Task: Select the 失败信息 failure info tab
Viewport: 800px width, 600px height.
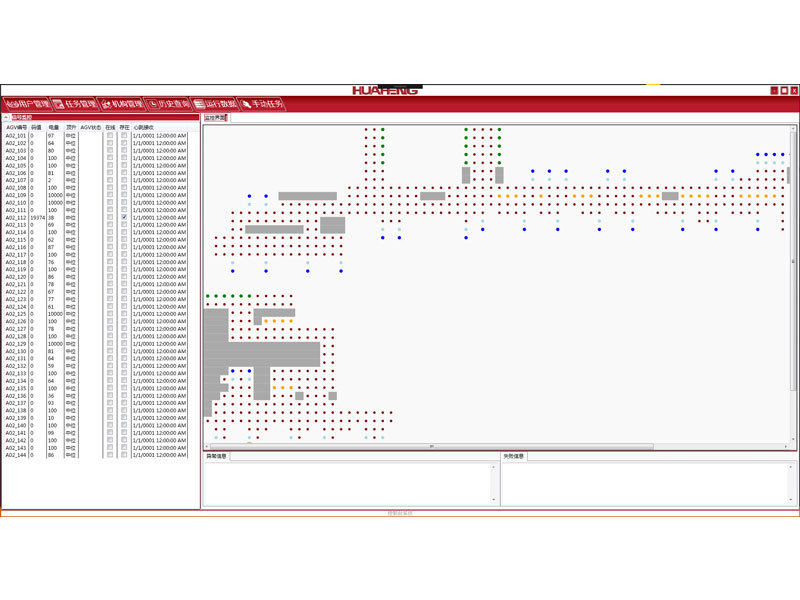Action: (514, 456)
